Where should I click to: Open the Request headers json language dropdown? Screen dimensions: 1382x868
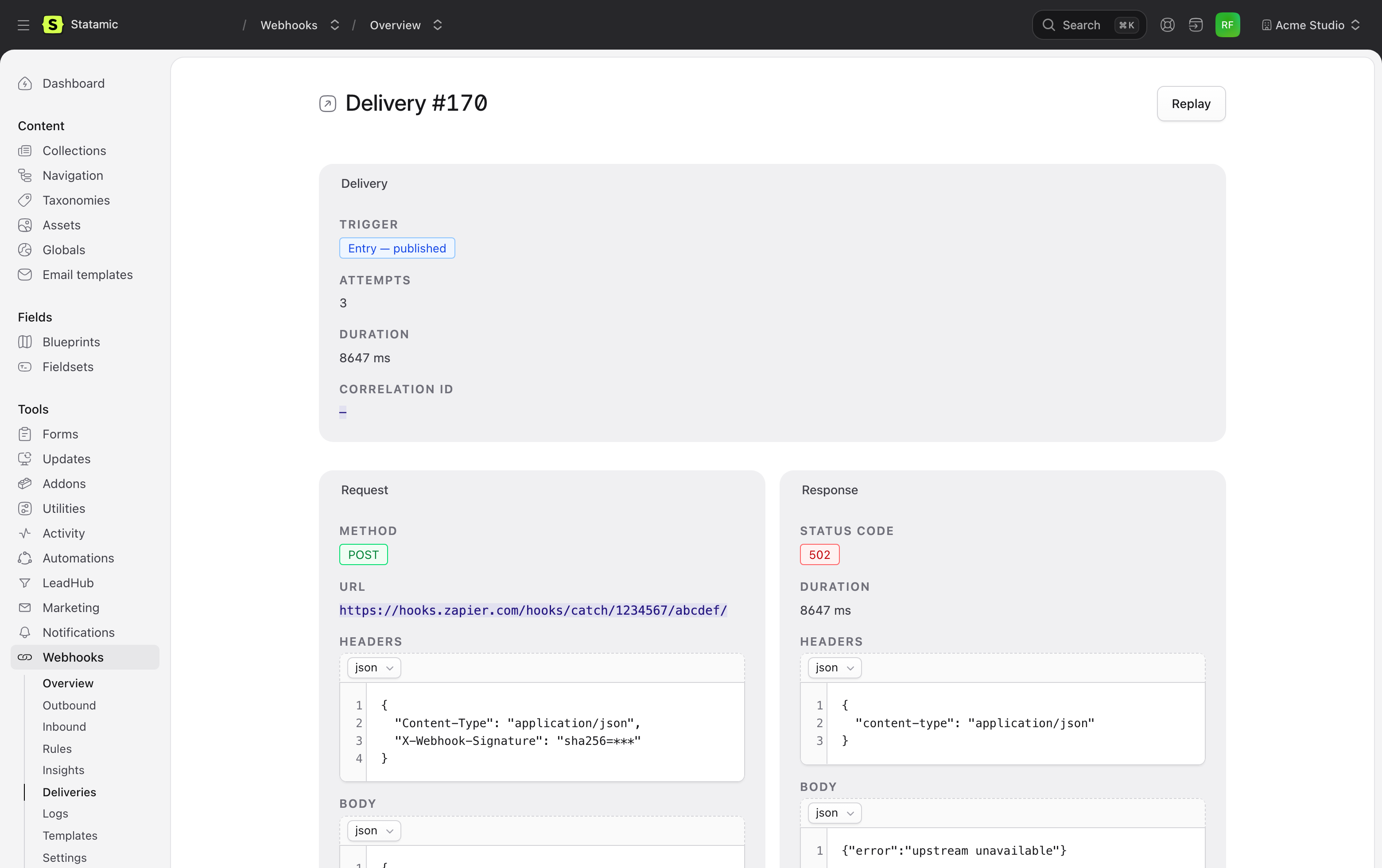[373, 668]
